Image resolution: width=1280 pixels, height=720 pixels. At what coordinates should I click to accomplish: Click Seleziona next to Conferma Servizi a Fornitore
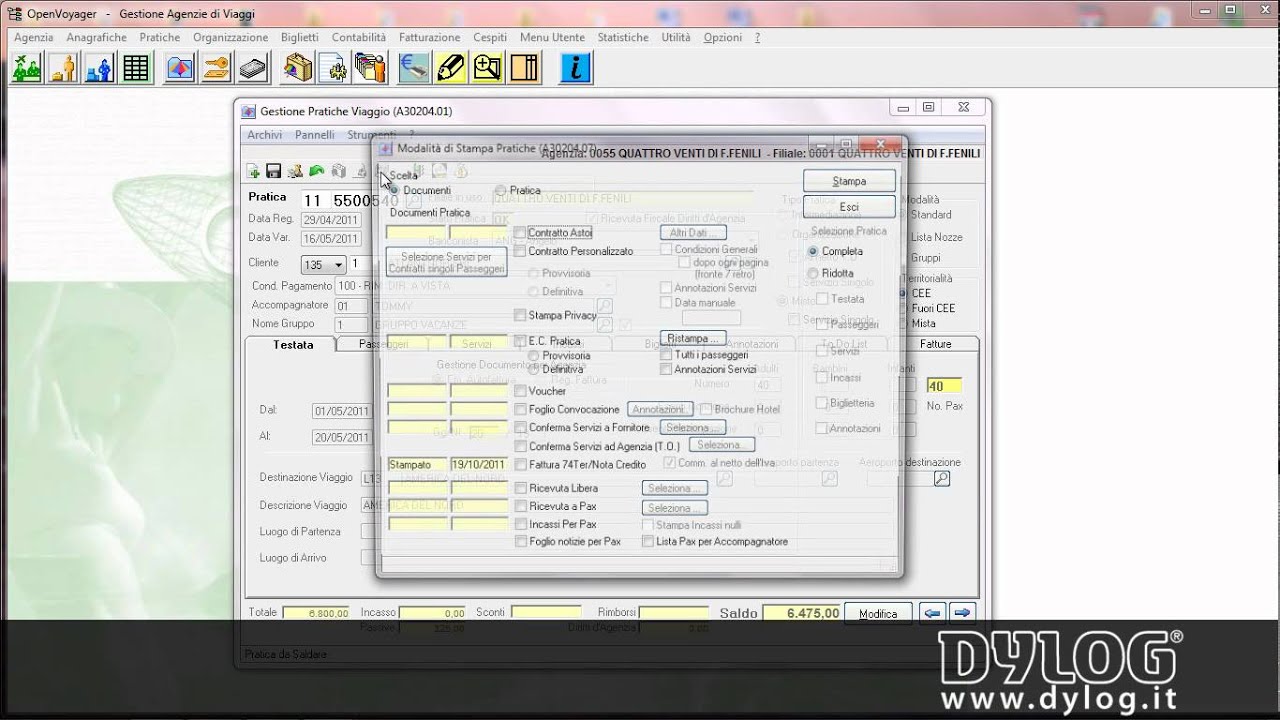693,428
